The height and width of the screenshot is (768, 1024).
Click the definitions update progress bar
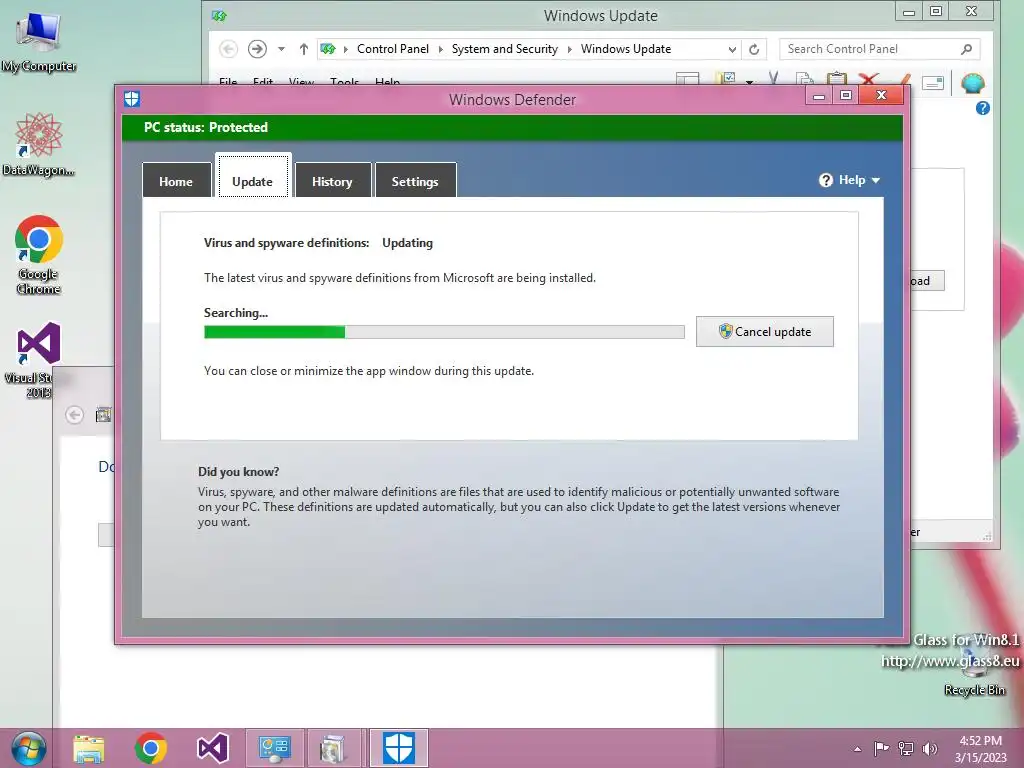coord(444,332)
